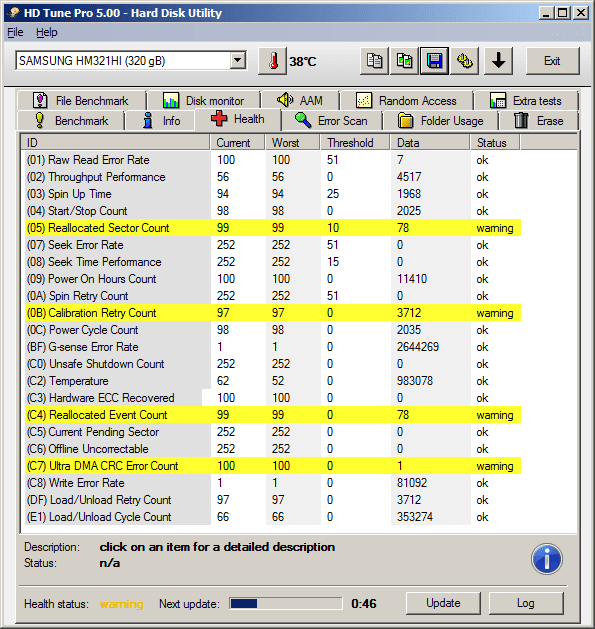Image resolution: width=595 pixels, height=629 pixels.
Task: Click the thermometer temperature icon
Action: pyautogui.click(x=273, y=61)
